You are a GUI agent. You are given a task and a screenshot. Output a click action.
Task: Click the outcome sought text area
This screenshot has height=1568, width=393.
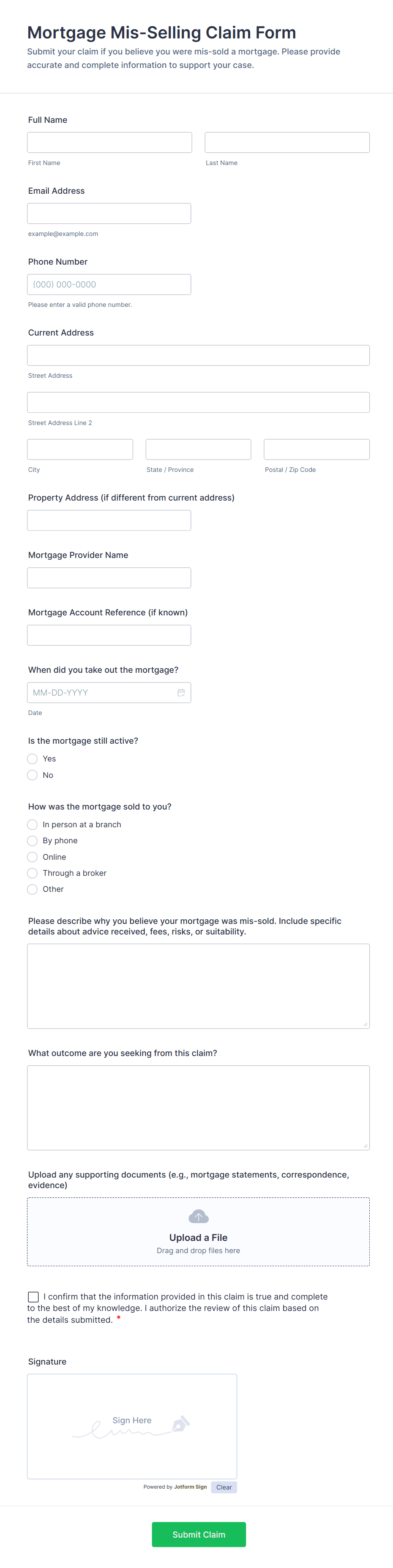coord(198,1107)
